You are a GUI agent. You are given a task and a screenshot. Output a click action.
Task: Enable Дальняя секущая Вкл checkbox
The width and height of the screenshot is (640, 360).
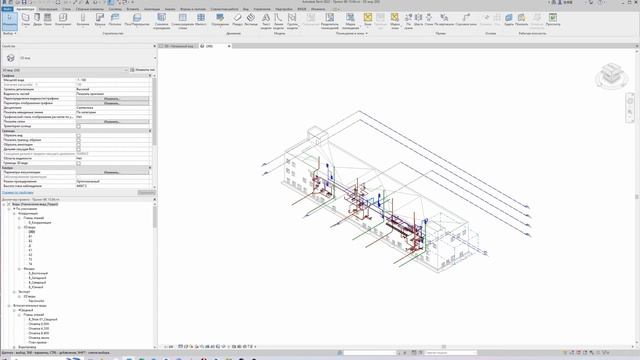click(78, 149)
